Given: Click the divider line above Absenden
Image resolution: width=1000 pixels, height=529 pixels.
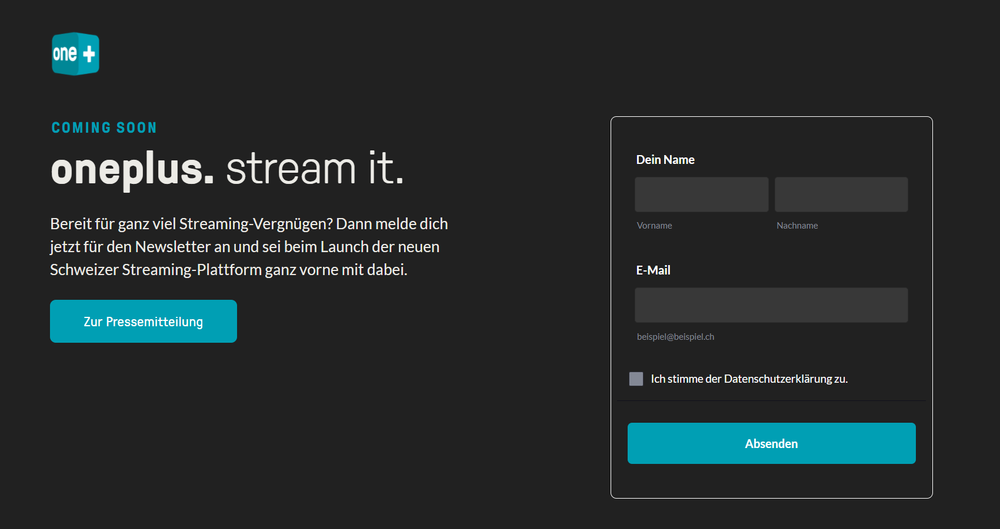Looking at the screenshot, I should point(771,401).
